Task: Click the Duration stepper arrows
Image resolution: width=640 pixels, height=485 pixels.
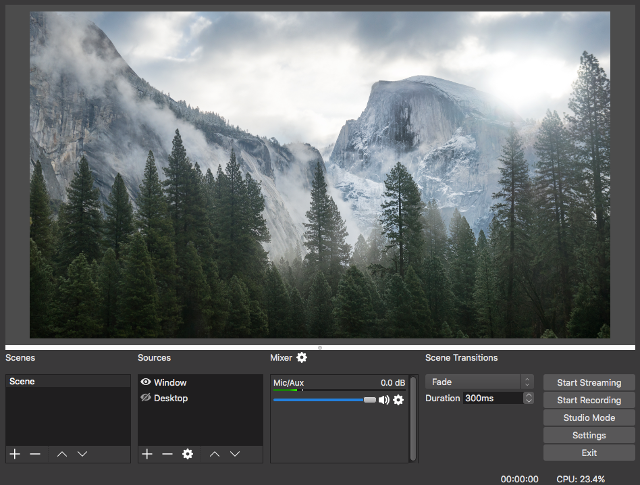Action: click(529, 398)
